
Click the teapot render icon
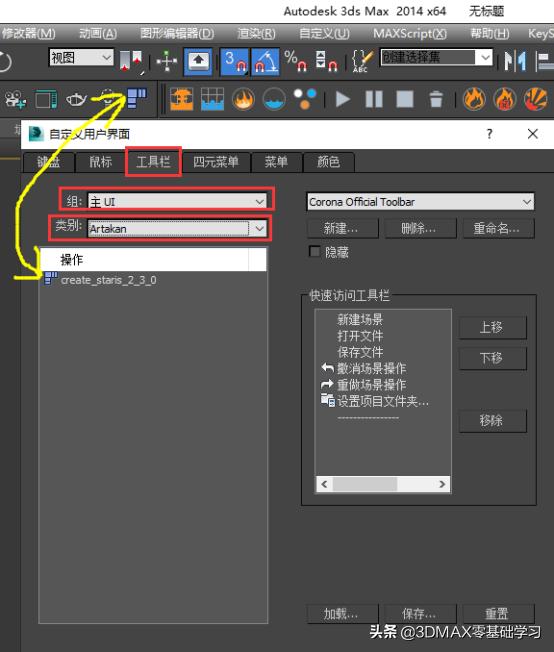point(77,100)
